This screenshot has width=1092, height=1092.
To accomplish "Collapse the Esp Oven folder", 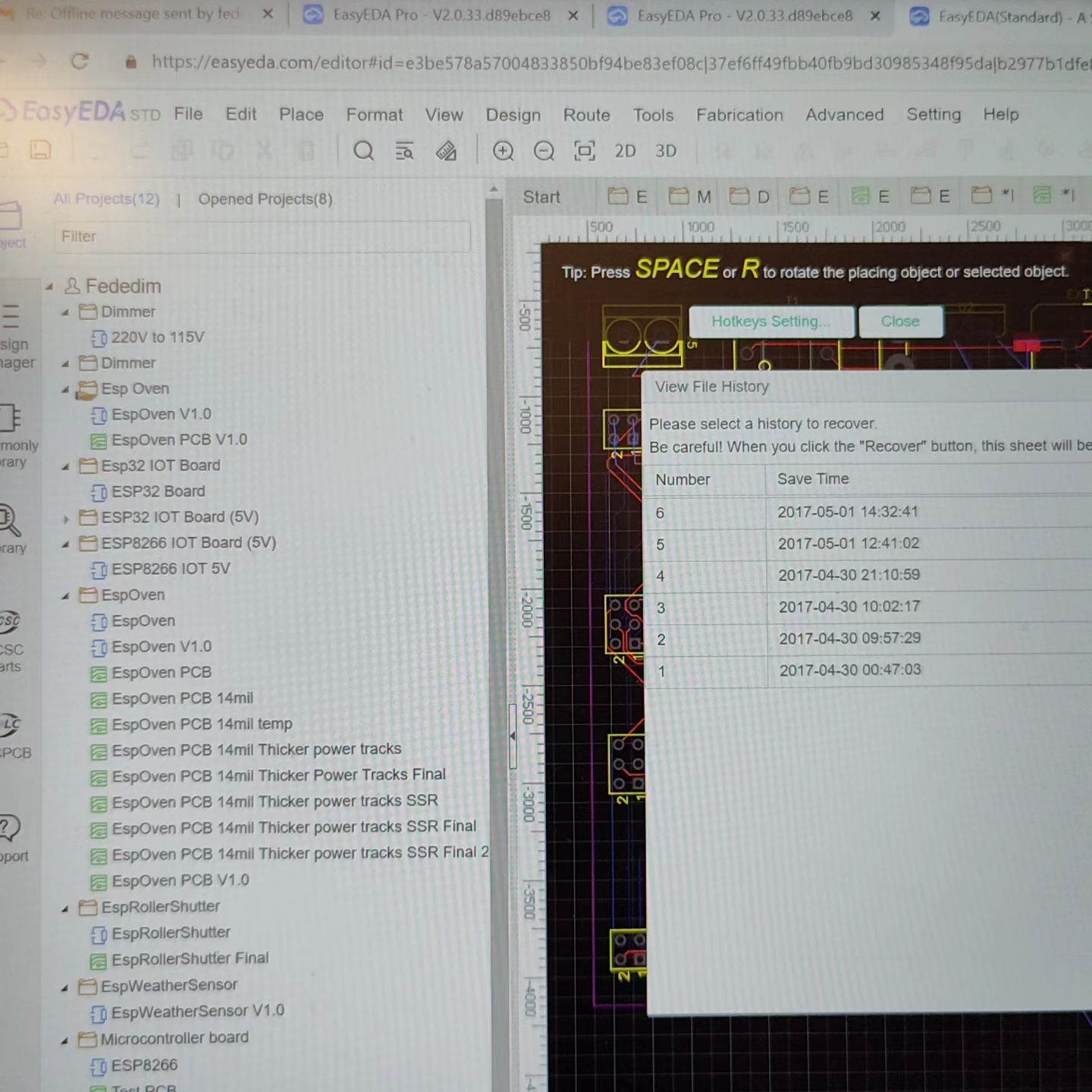I will pos(65,389).
